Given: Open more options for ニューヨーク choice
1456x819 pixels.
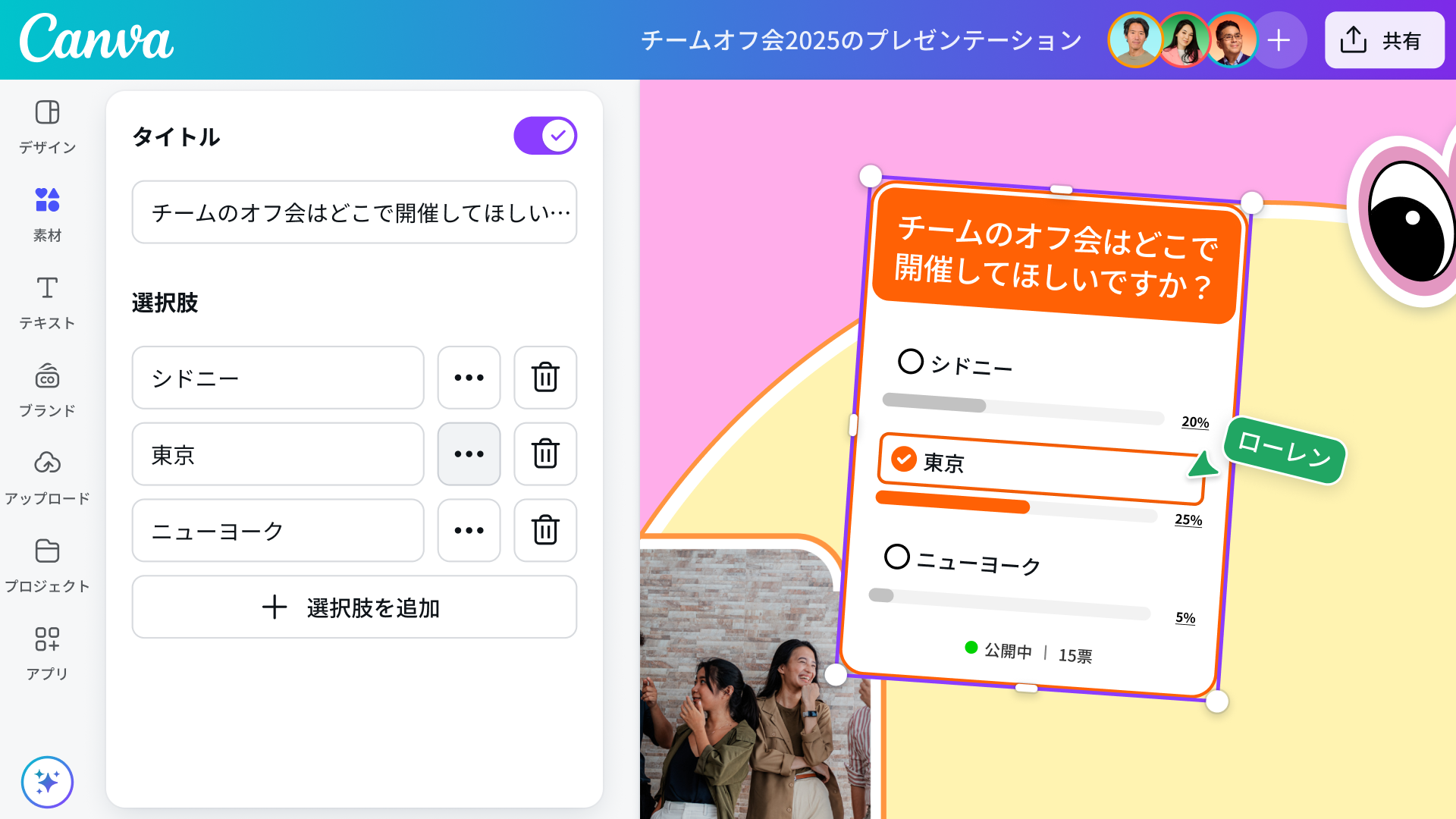Looking at the screenshot, I should tap(469, 530).
